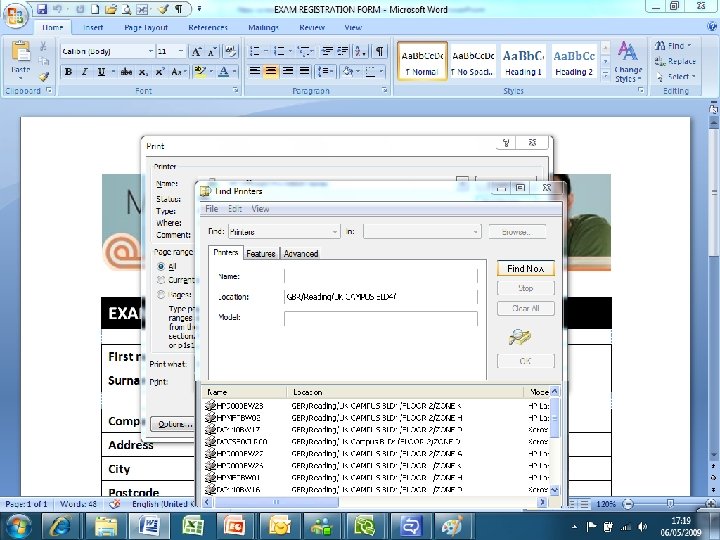Shrink font size icon in ribbon
The width and height of the screenshot is (720, 540).
pyautogui.click(x=212, y=51)
